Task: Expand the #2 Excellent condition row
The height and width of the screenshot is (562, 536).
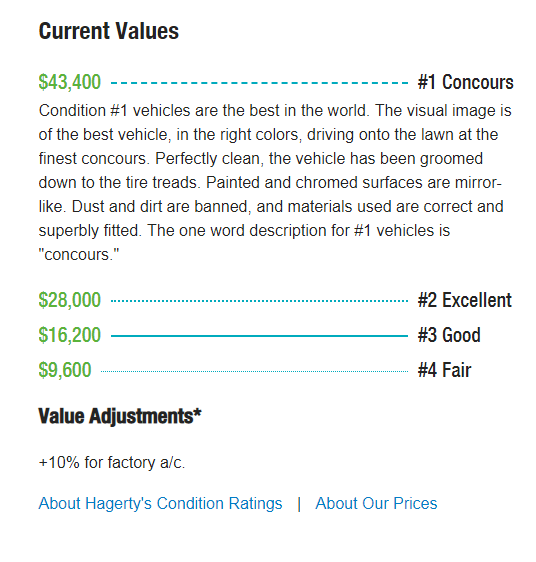Action: click(275, 300)
